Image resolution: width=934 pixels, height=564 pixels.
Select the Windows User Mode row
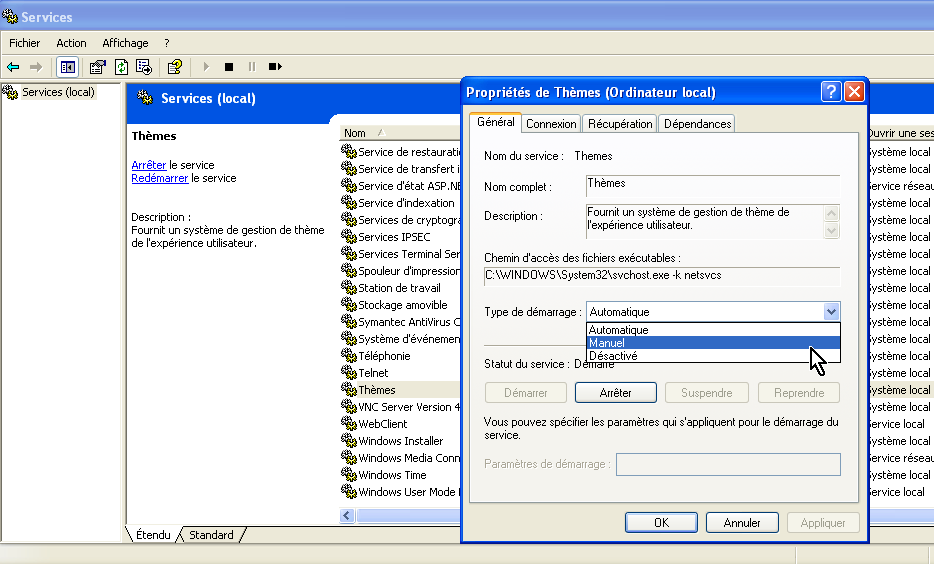point(400,492)
